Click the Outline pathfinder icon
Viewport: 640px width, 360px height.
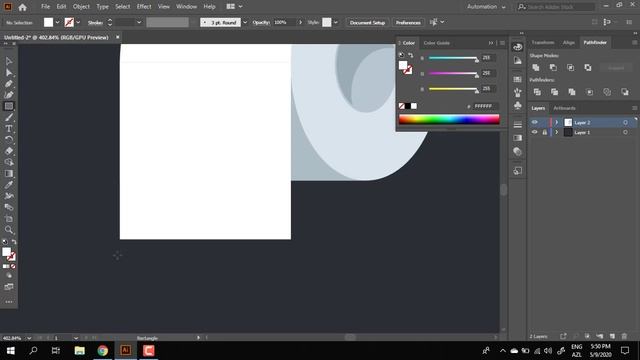tap(607, 92)
